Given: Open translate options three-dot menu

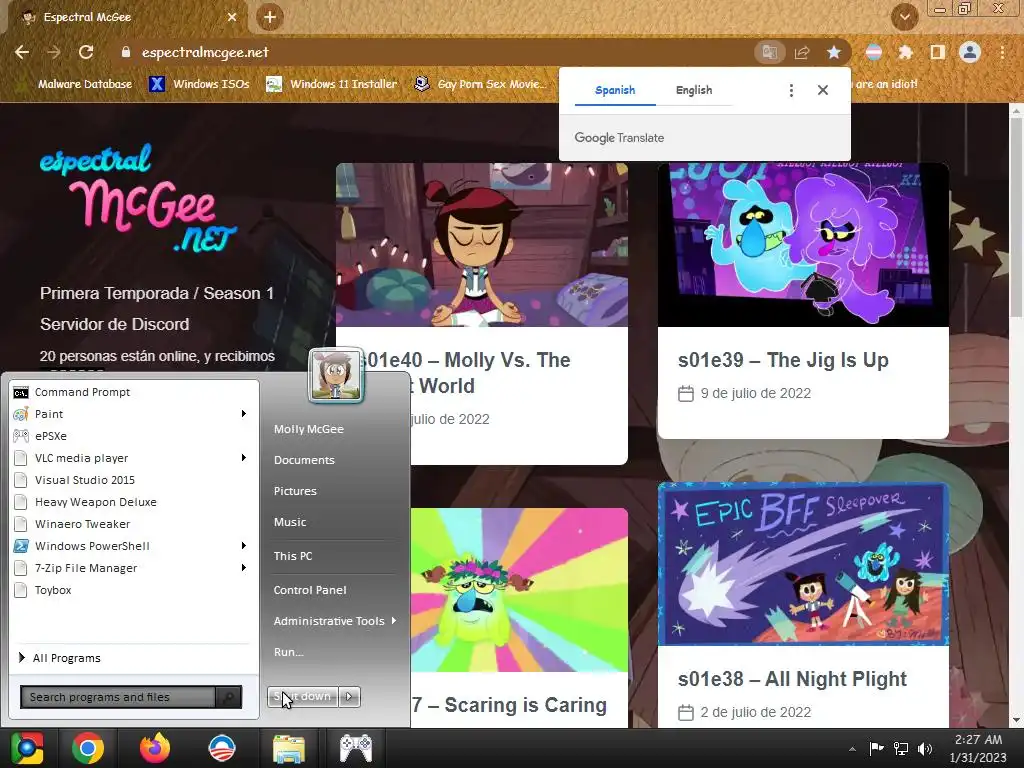Looking at the screenshot, I should (791, 90).
